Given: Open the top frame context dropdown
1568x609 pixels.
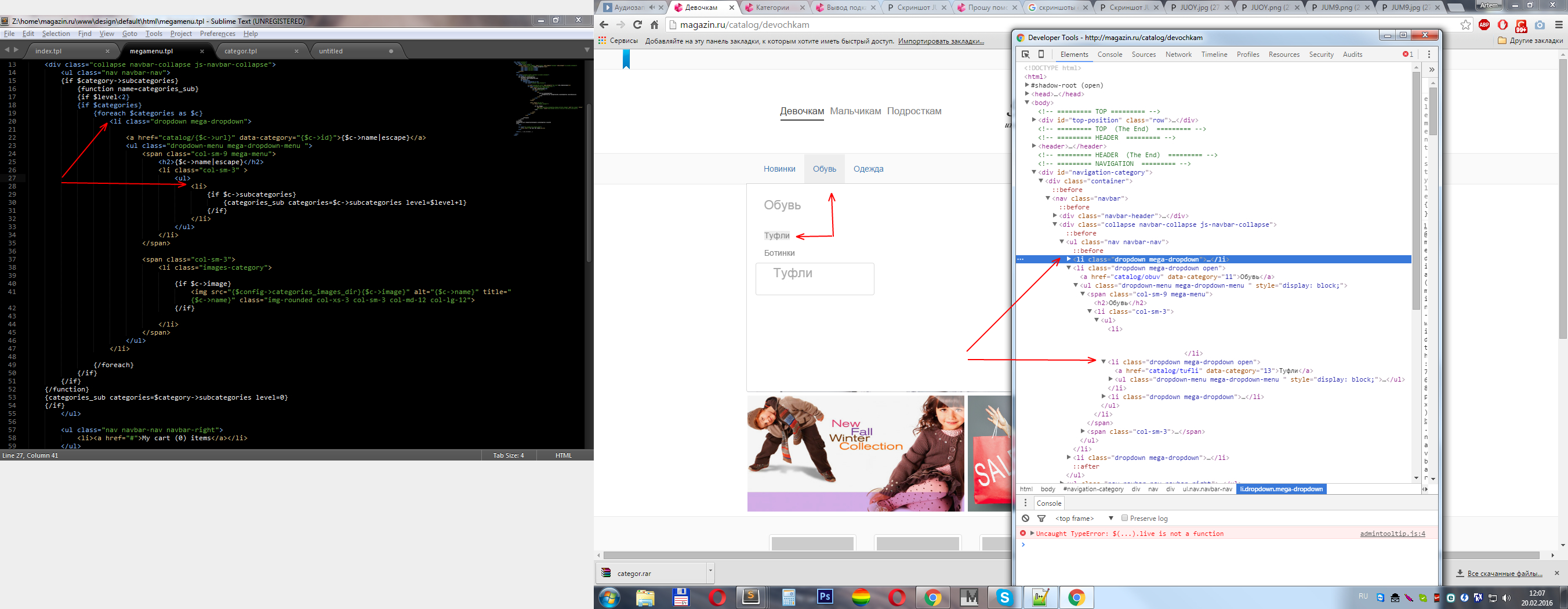Looking at the screenshot, I should pyautogui.click(x=1084, y=519).
